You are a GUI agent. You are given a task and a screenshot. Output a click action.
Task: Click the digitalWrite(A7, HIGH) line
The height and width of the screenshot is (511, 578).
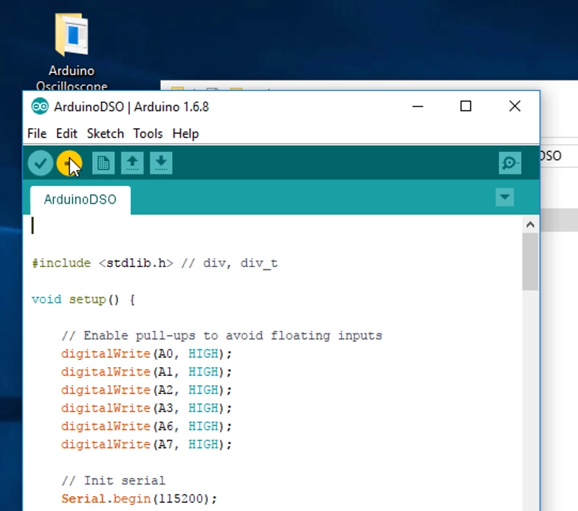(x=146, y=445)
